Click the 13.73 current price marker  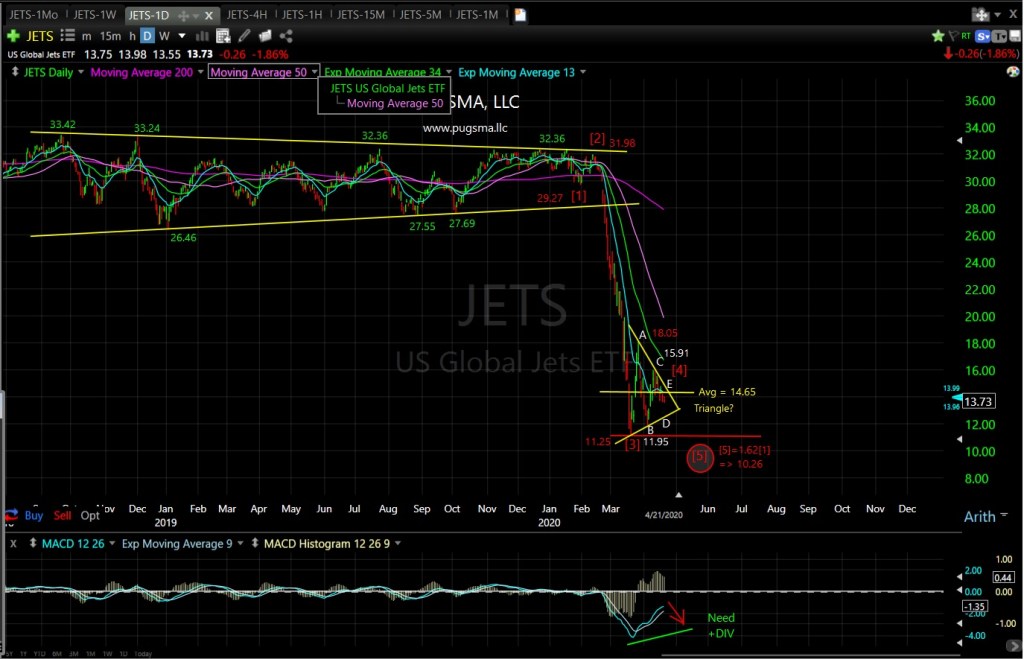coord(978,402)
